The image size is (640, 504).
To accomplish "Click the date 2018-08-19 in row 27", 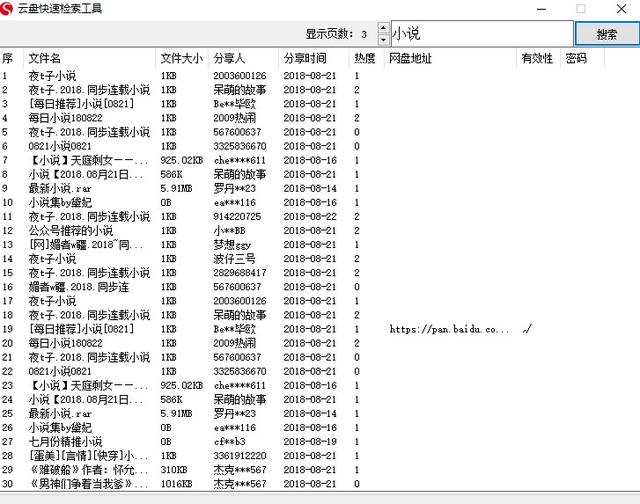I will click(310, 442).
